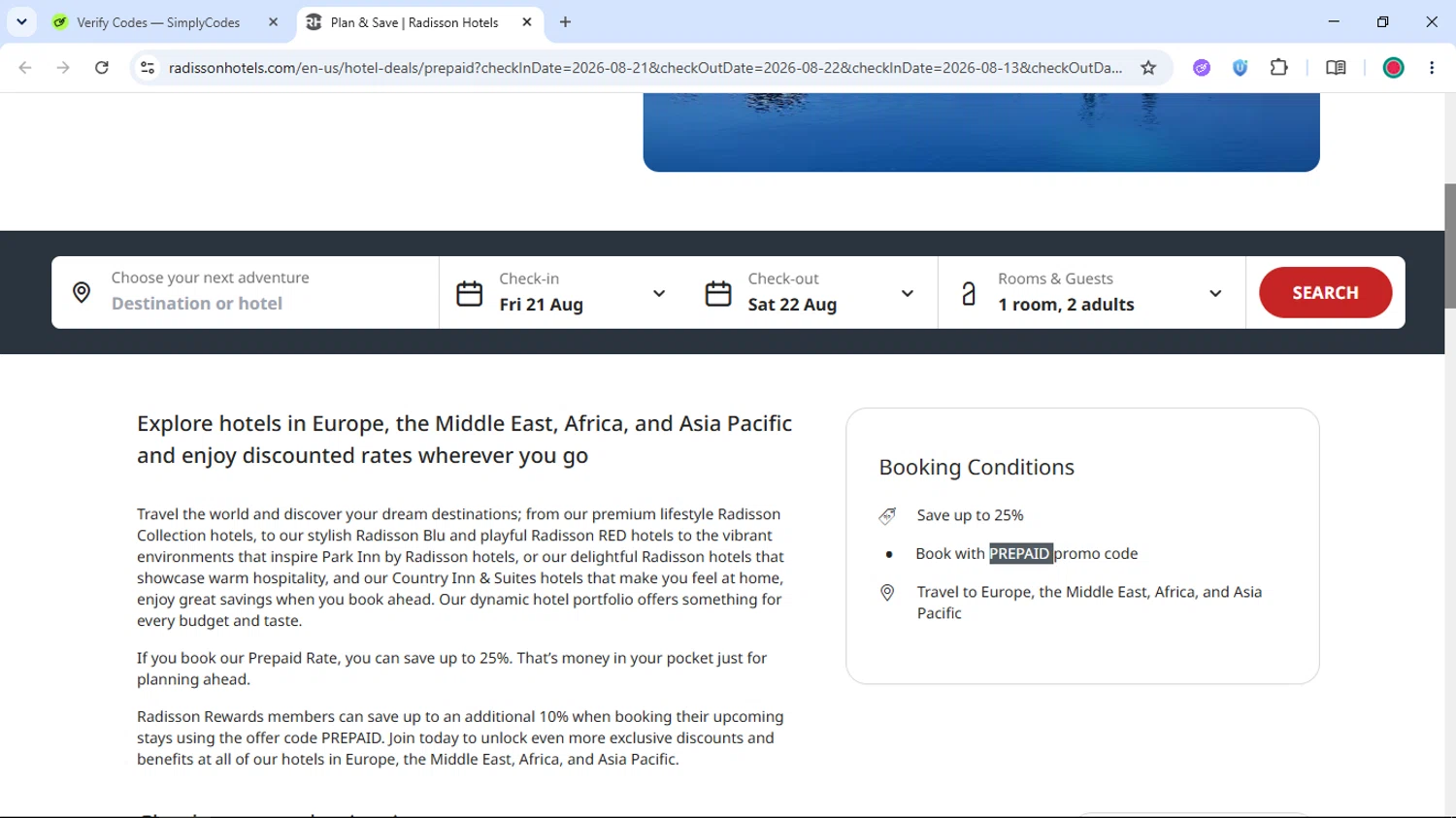Click the Fri 21 Aug check-in date
The width and height of the screenshot is (1456, 818).
click(542, 305)
